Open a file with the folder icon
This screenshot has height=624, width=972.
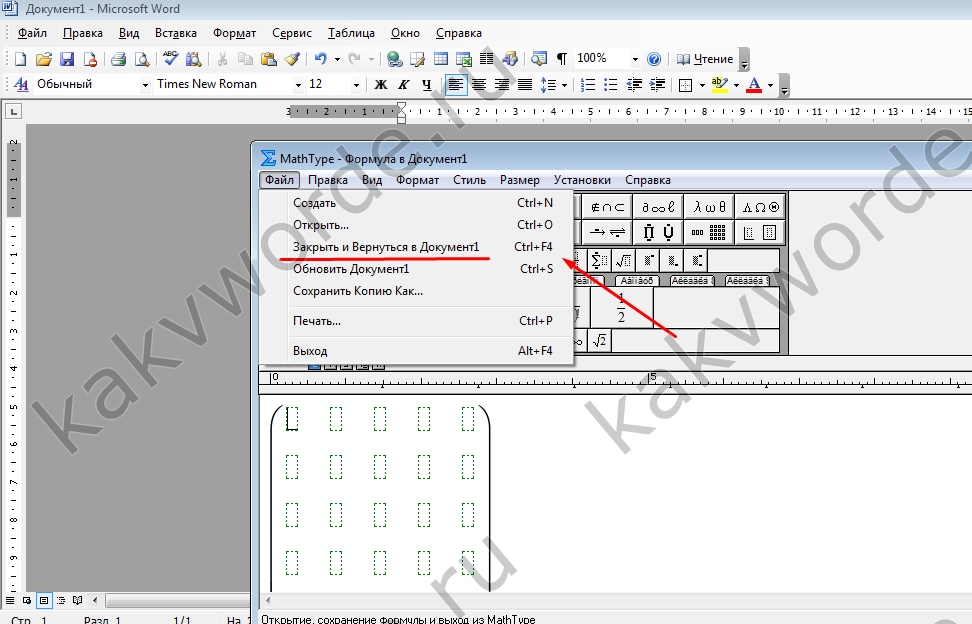pos(43,59)
